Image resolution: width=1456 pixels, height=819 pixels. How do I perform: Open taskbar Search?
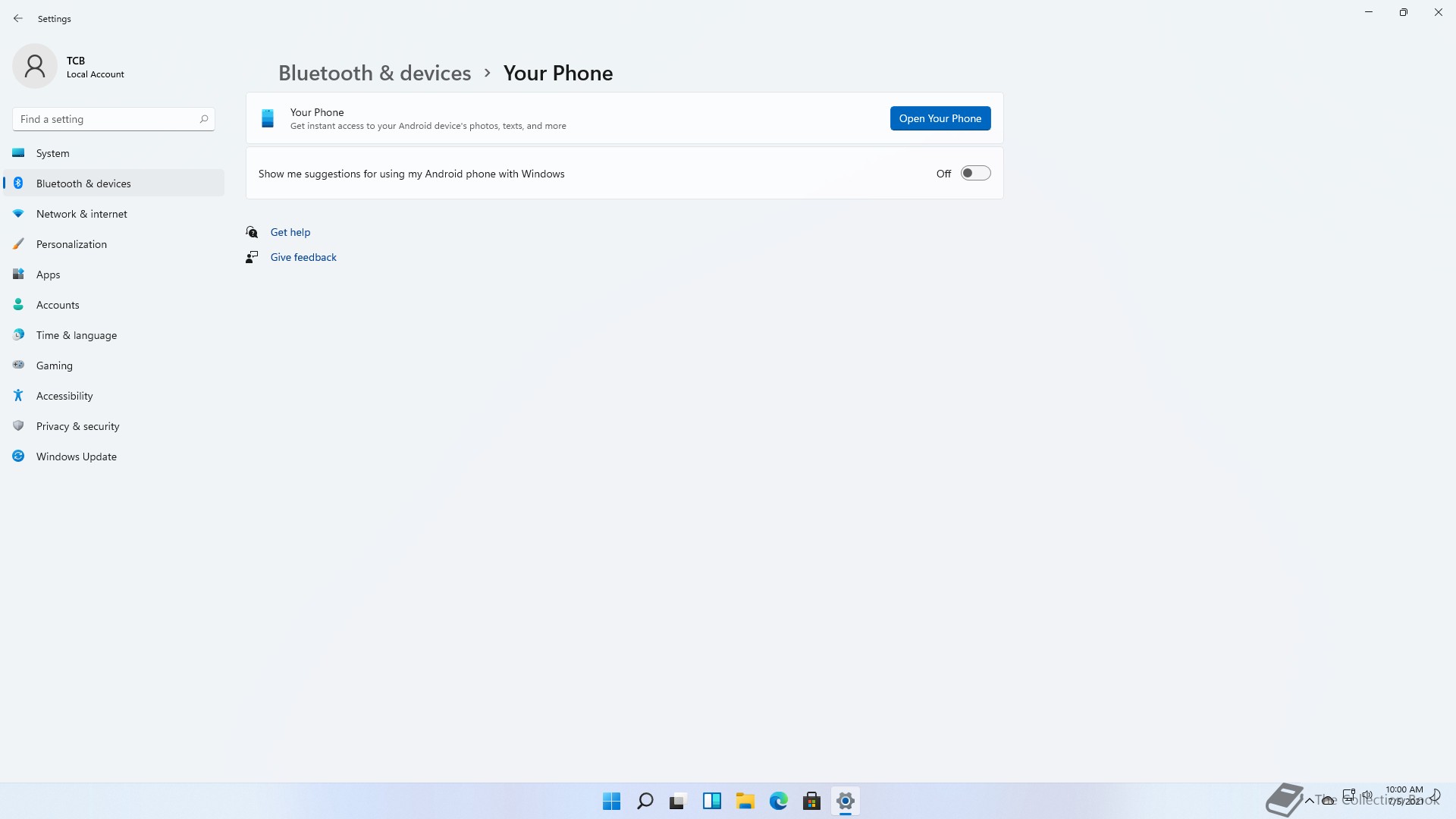[645, 801]
